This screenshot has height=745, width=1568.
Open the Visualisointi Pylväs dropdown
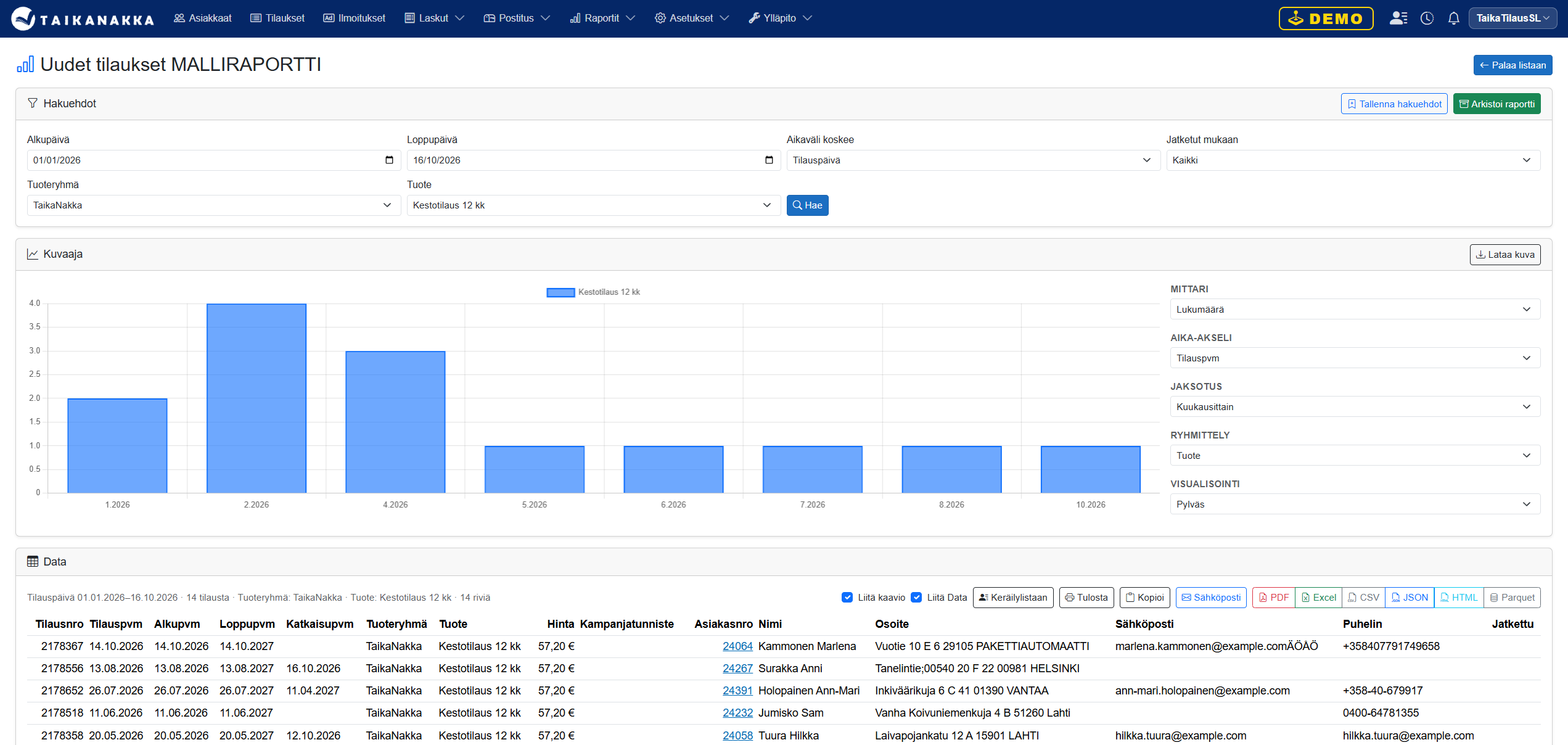1355,504
